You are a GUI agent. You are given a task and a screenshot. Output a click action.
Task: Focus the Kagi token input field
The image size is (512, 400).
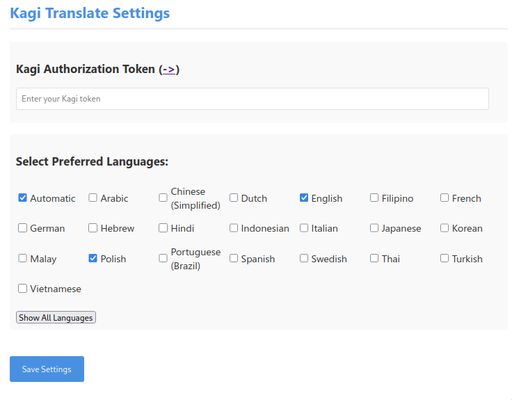pos(252,99)
